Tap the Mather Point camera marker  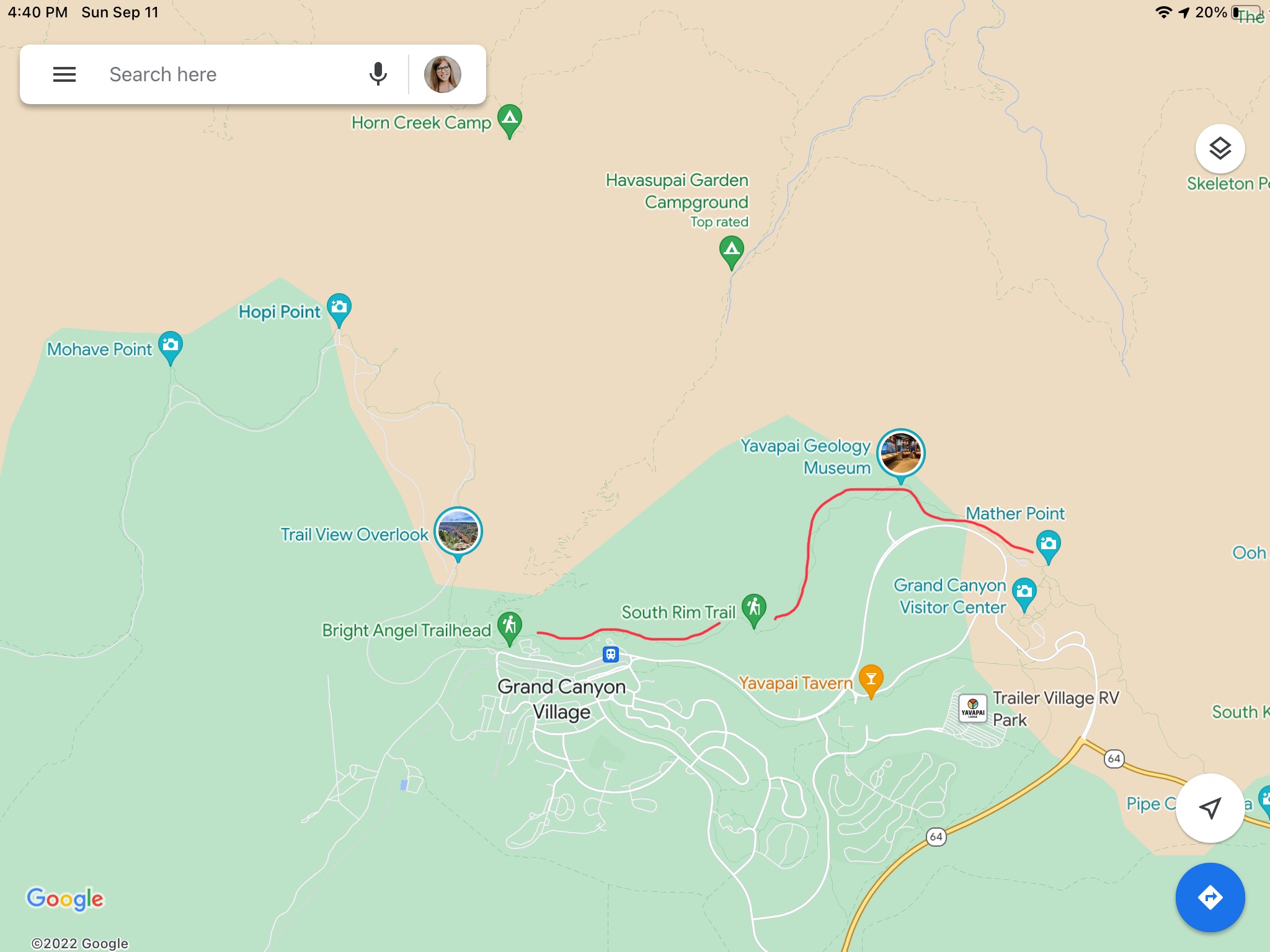point(1048,546)
